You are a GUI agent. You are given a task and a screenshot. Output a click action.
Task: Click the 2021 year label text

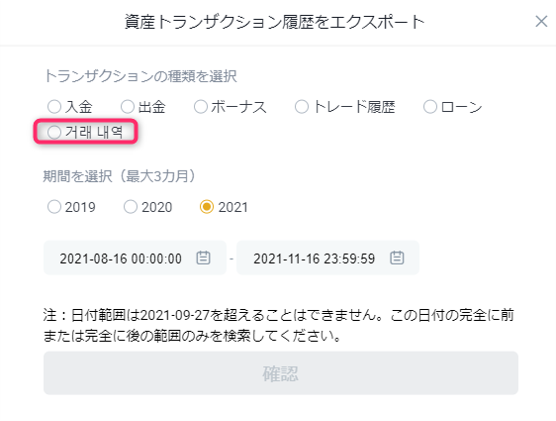pos(233,207)
